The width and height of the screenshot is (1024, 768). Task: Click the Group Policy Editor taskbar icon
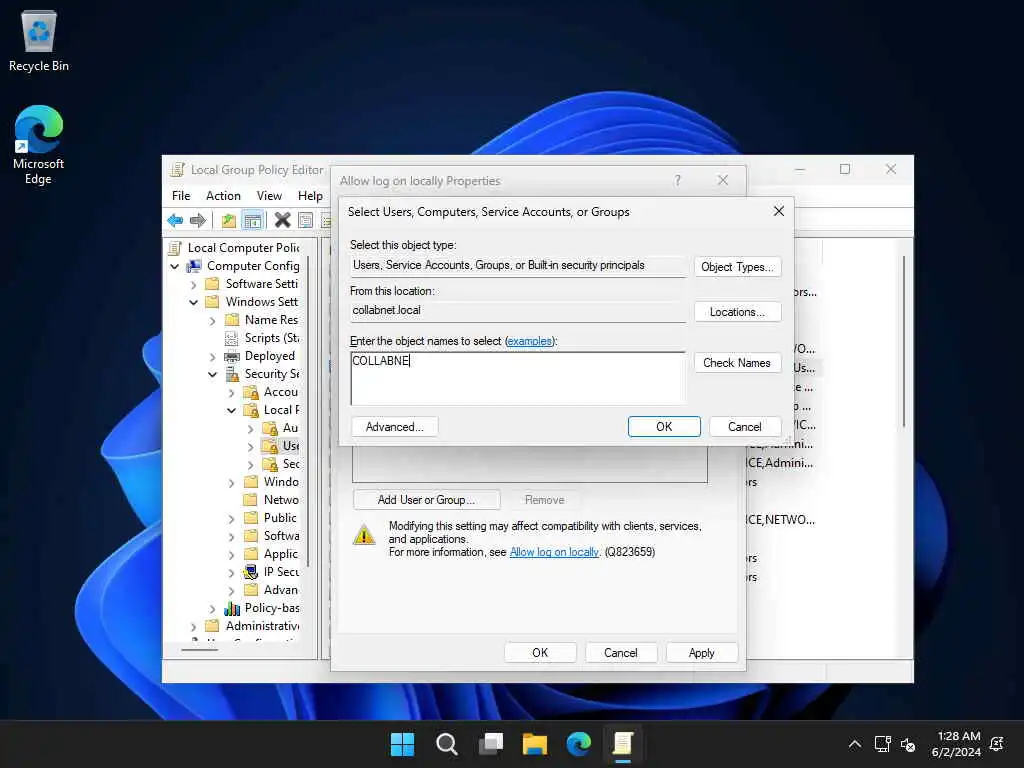click(622, 744)
